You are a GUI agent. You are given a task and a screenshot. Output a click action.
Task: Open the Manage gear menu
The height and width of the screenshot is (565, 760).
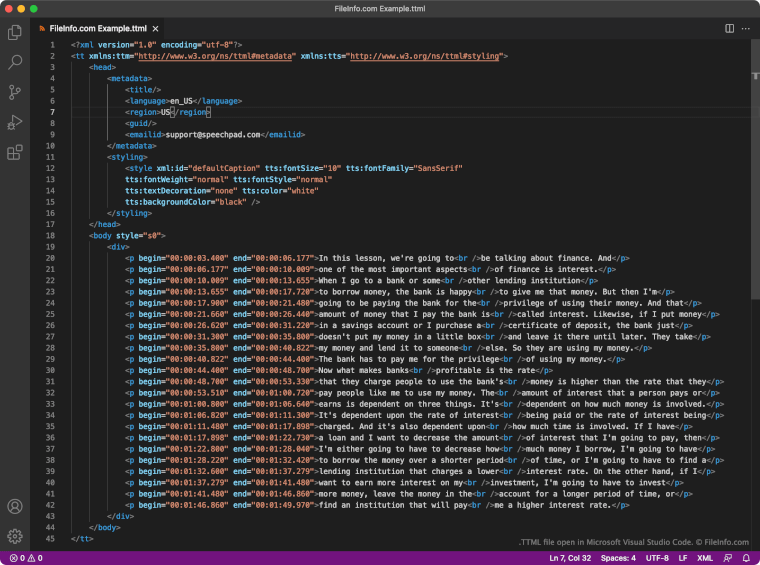pyautogui.click(x=15, y=536)
